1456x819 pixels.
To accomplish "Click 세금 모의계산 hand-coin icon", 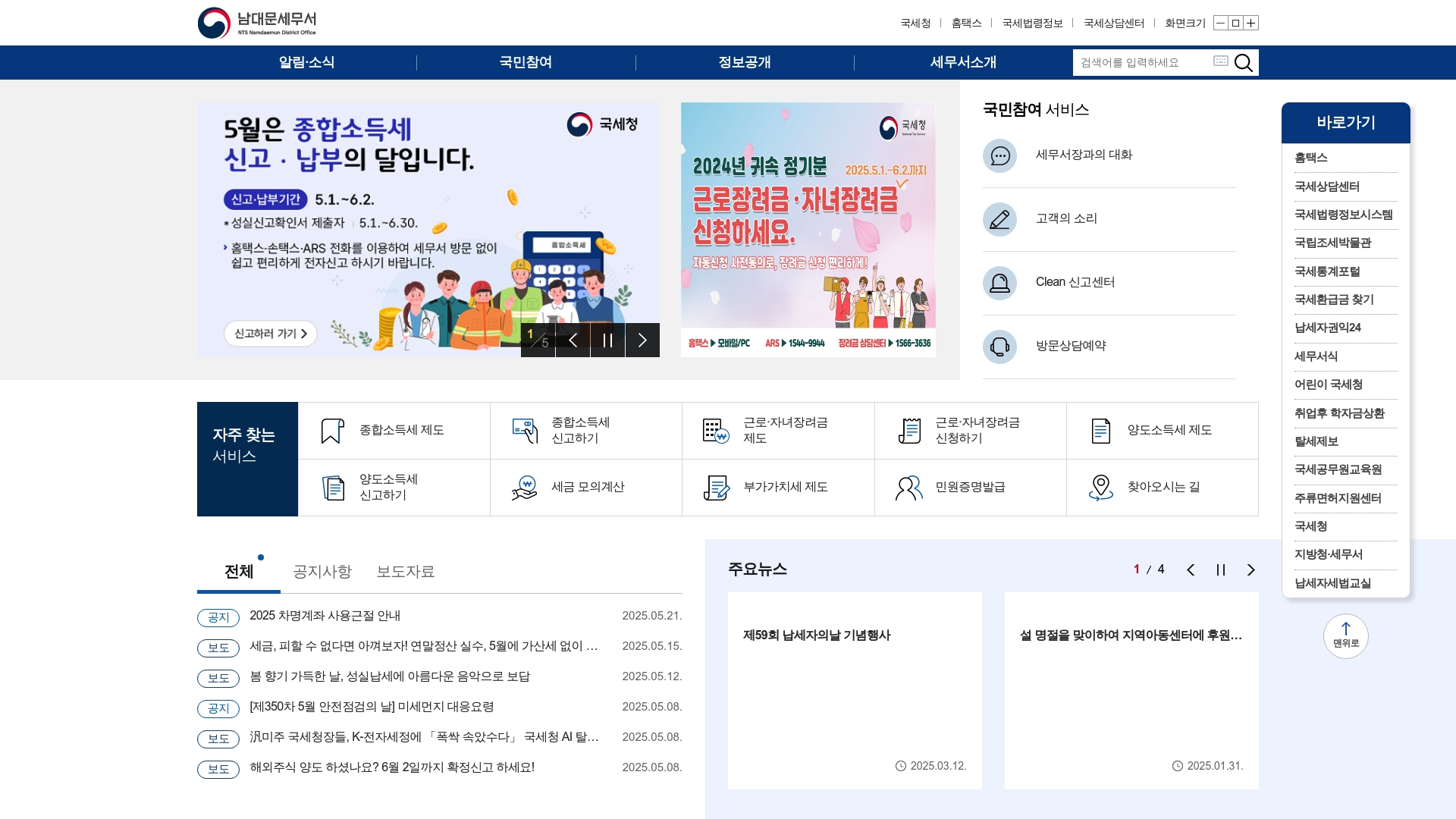I will tap(525, 488).
